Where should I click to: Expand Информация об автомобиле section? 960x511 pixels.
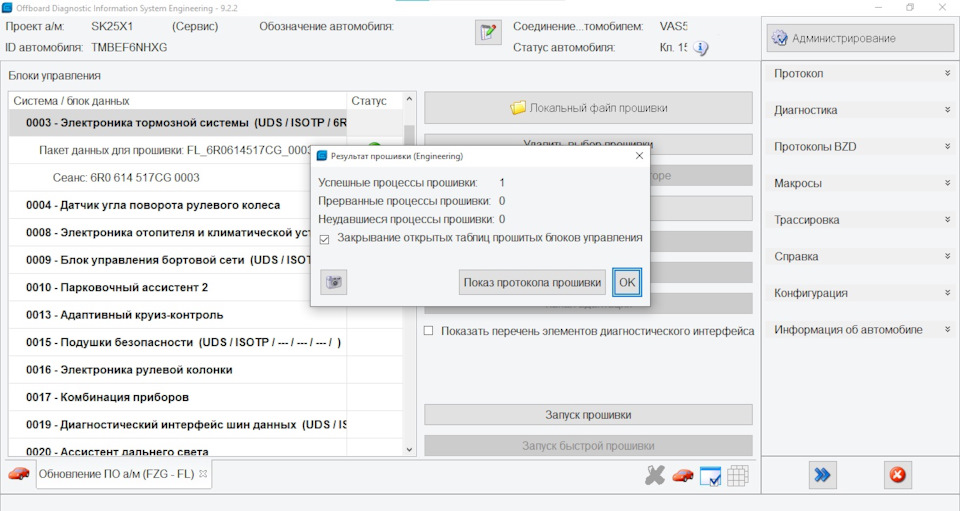[860, 330]
